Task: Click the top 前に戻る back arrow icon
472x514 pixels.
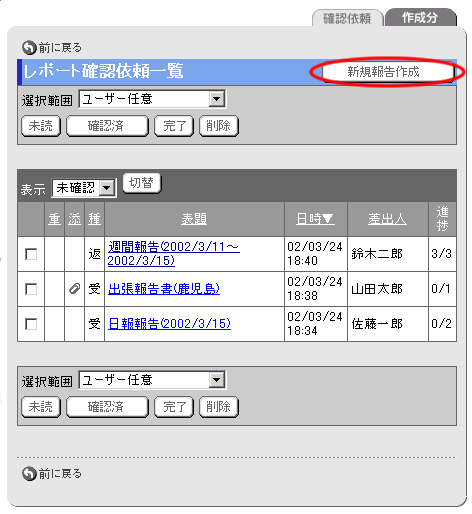Action: [29, 47]
